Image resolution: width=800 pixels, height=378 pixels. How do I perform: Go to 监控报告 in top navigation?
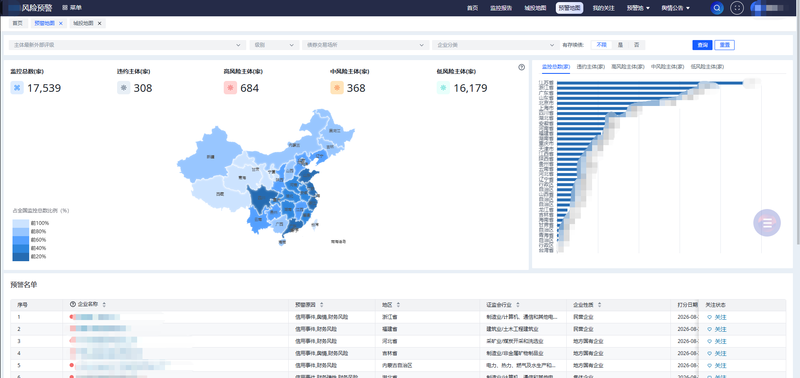coord(501,8)
